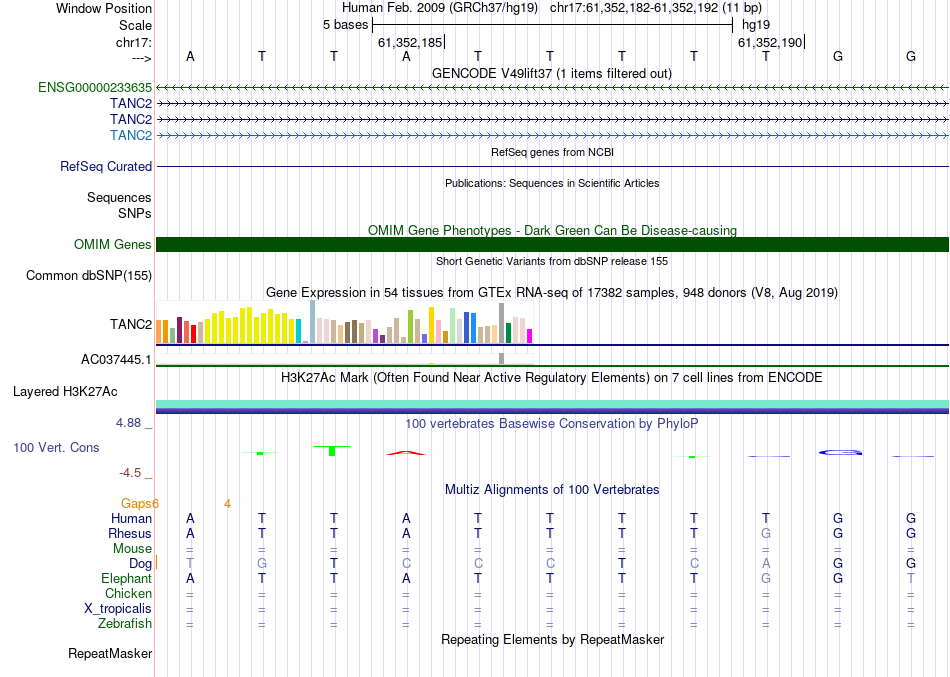Select the Common dbSNP(155) track label
The height and width of the screenshot is (677, 950).
click(x=89, y=275)
